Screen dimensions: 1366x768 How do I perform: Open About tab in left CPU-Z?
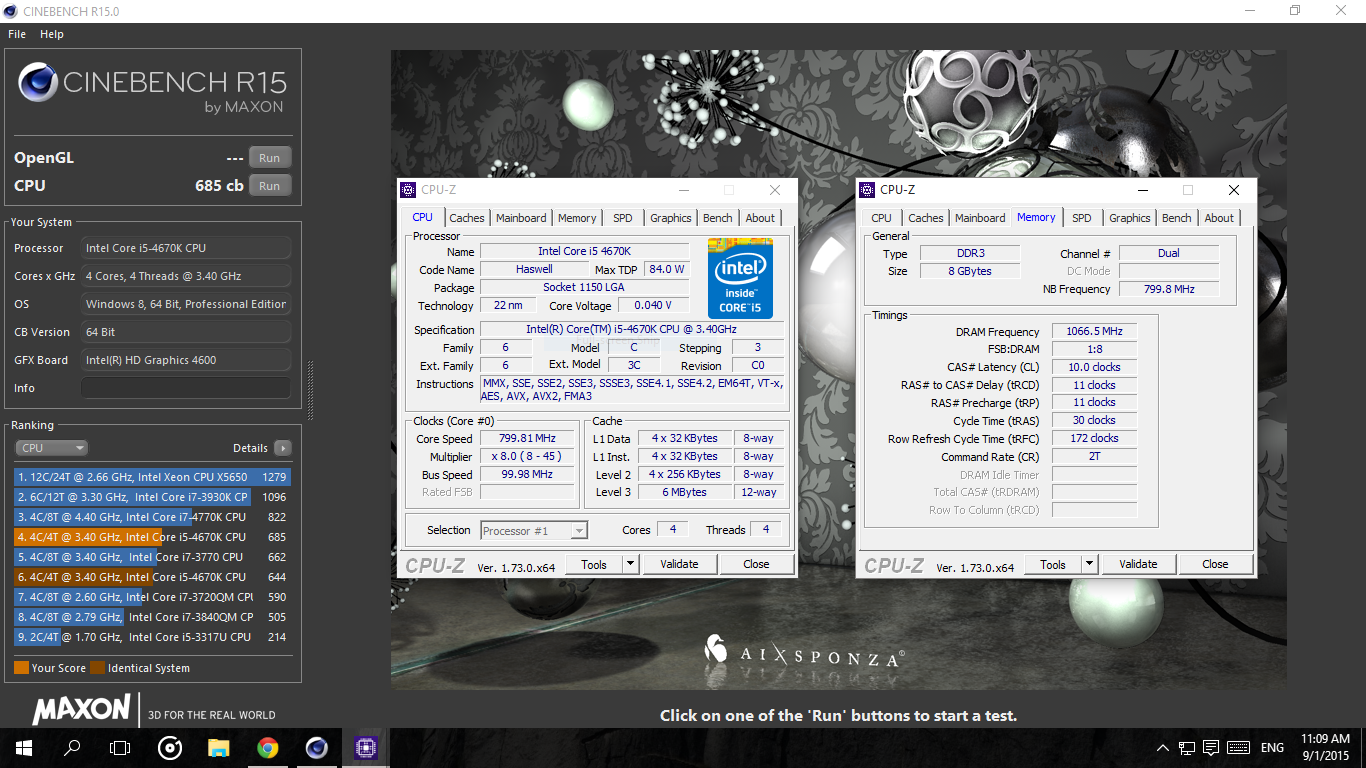(760, 218)
